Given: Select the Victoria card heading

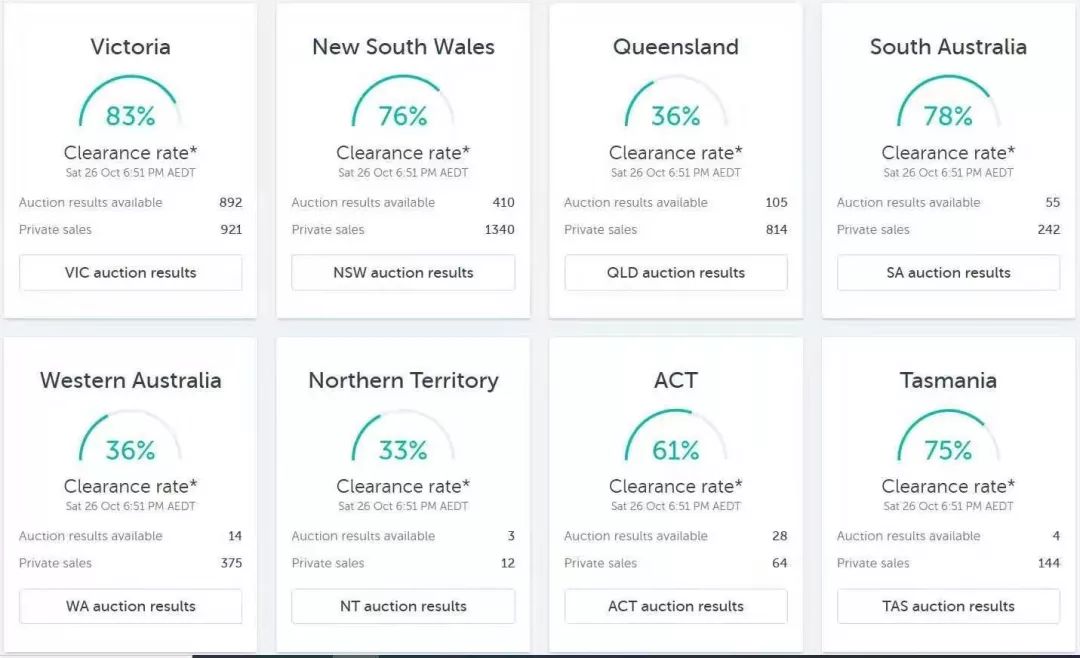Looking at the screenshot, I should (130, 47).
